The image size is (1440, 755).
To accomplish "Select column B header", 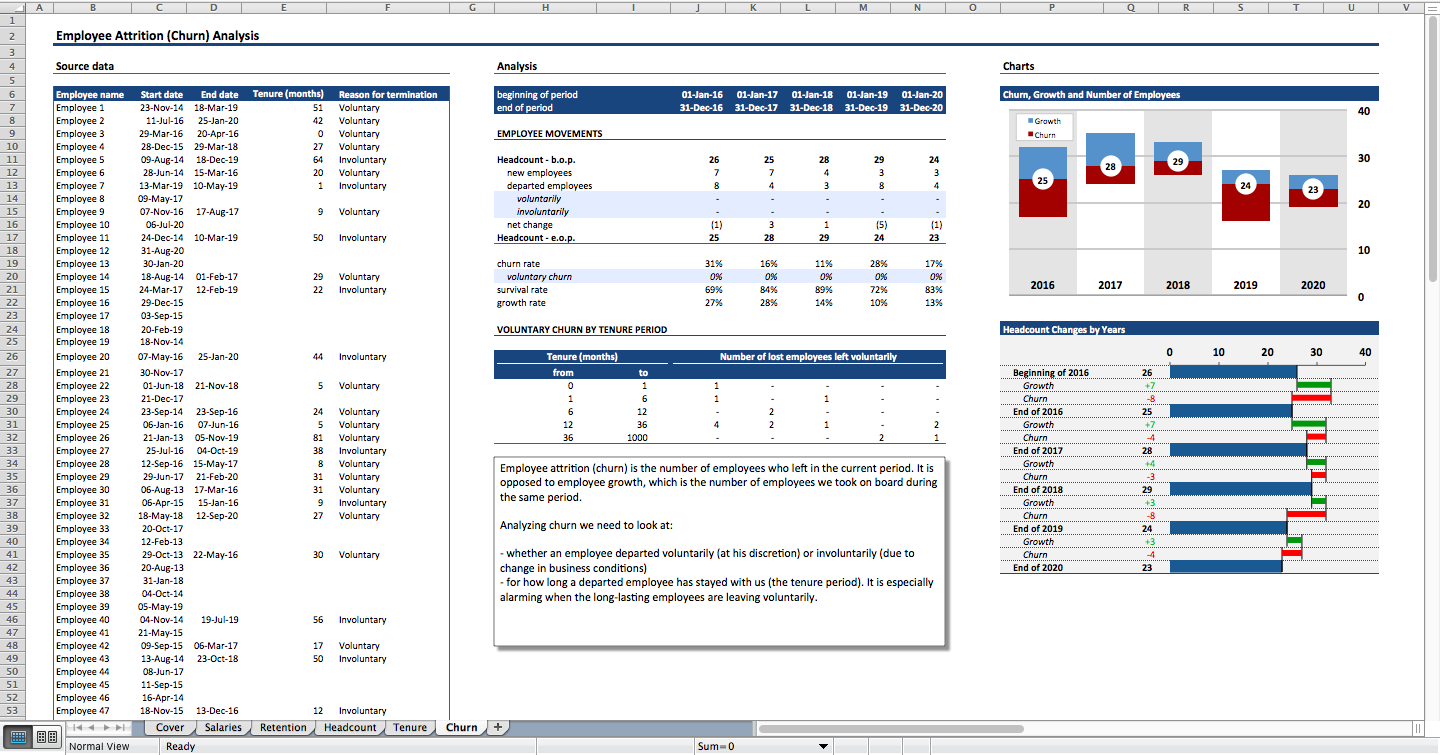I will click(x=93, y=7).
